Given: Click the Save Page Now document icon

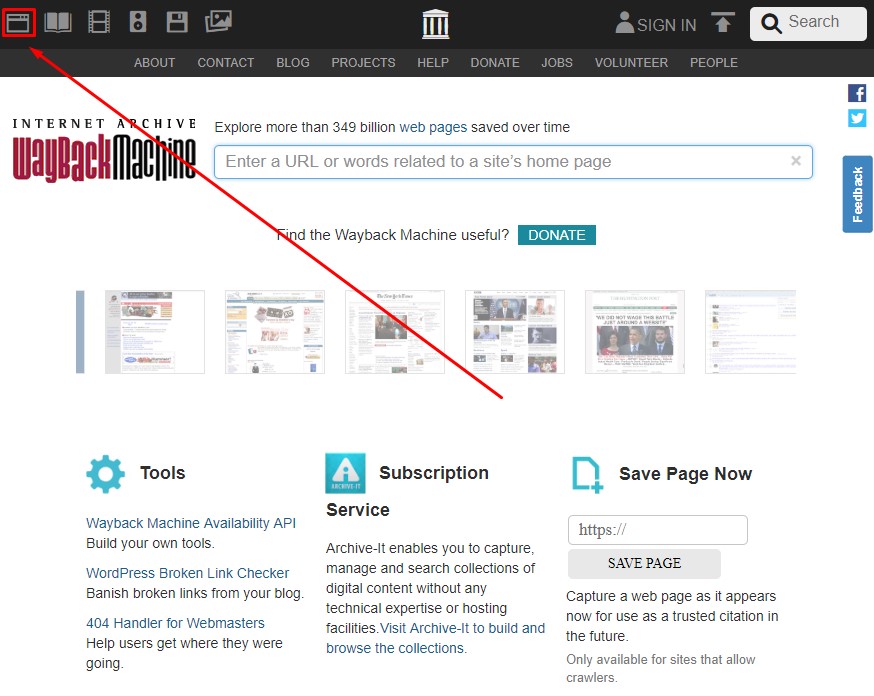Looking at the screenshot, I should (x=587, y=475).
